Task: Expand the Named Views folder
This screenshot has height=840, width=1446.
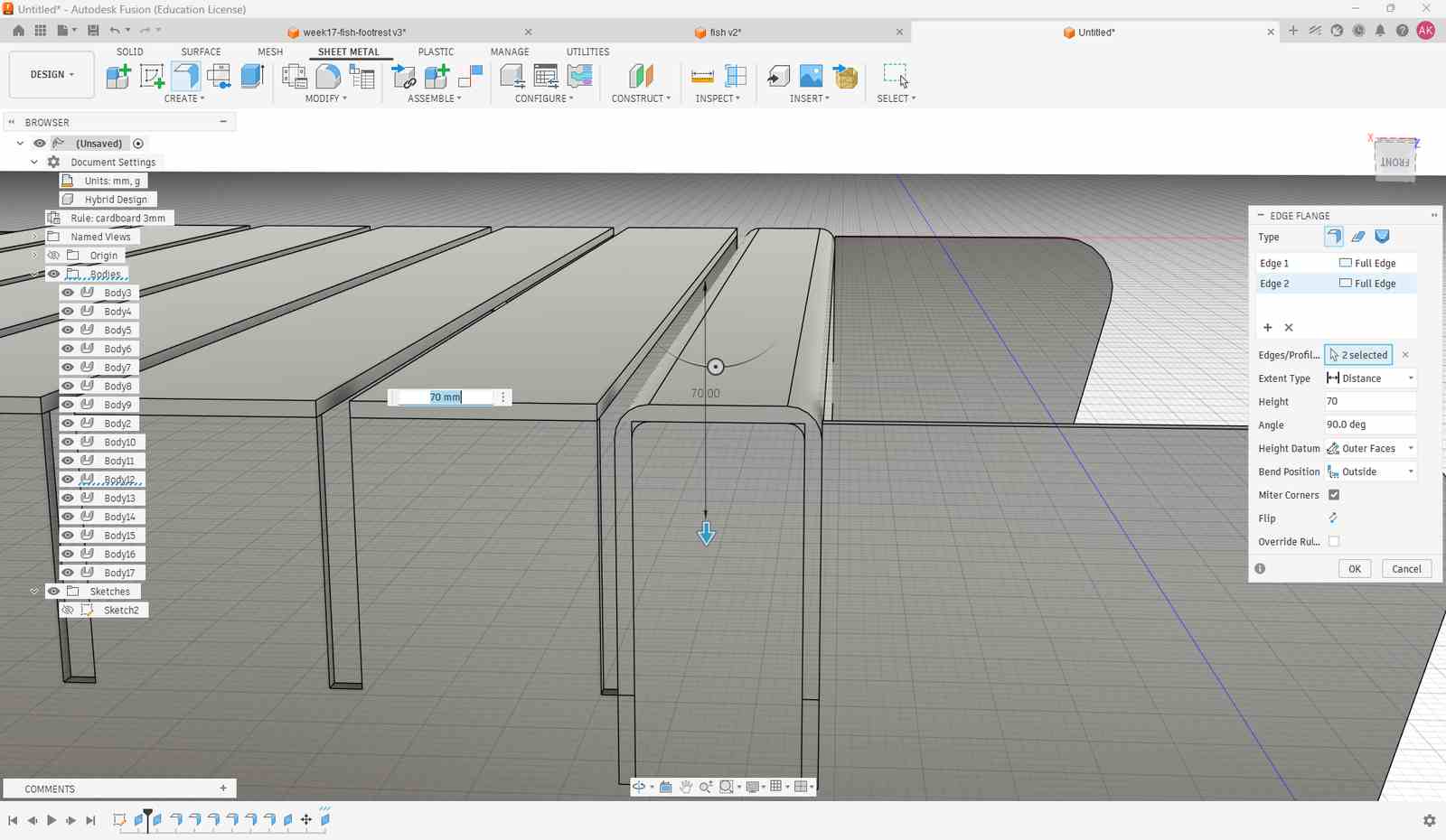Action: (34, 237)
